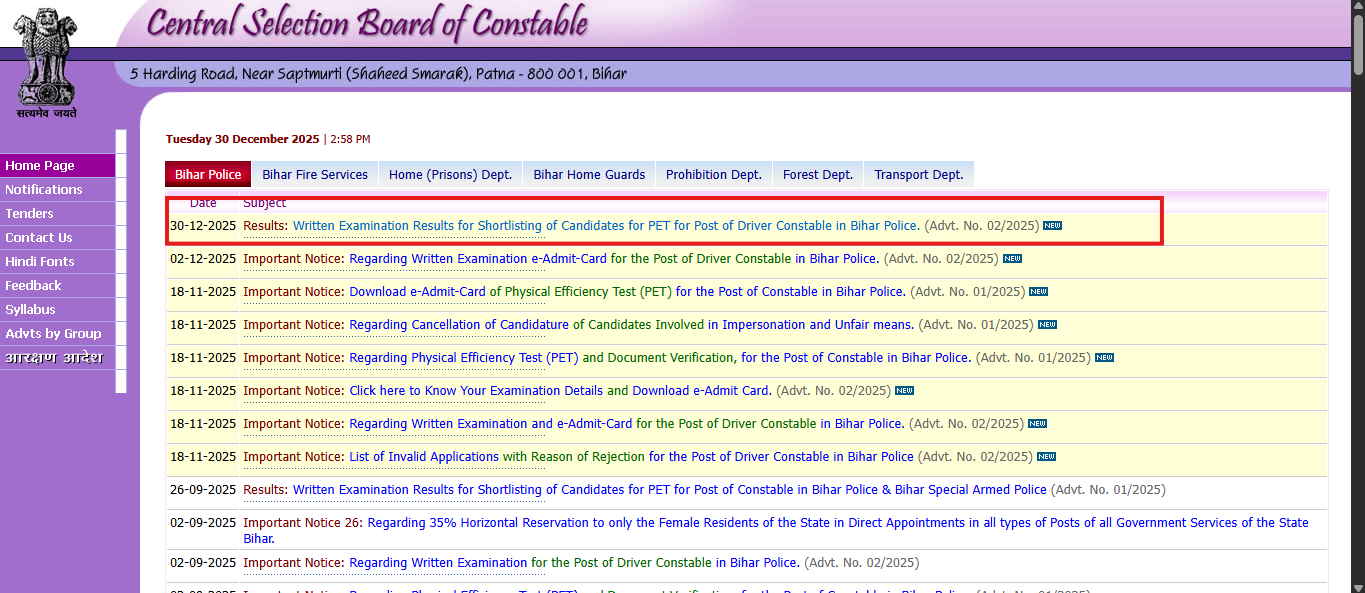This screenshot has width=1365, height=593.
Task: Click NEW icon on 02-12-2025 e-Admit-Card notice
Action: click(x=1013, y=258)
